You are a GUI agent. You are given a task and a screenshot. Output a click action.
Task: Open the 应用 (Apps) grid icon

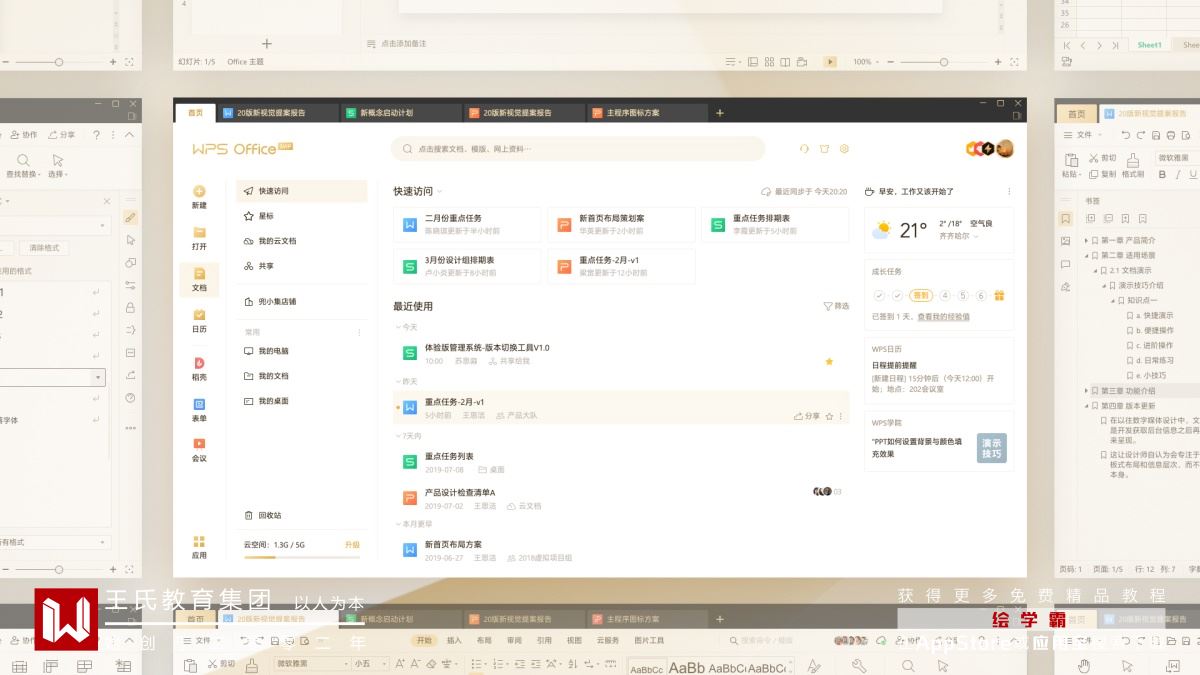(x=199, y=541)
